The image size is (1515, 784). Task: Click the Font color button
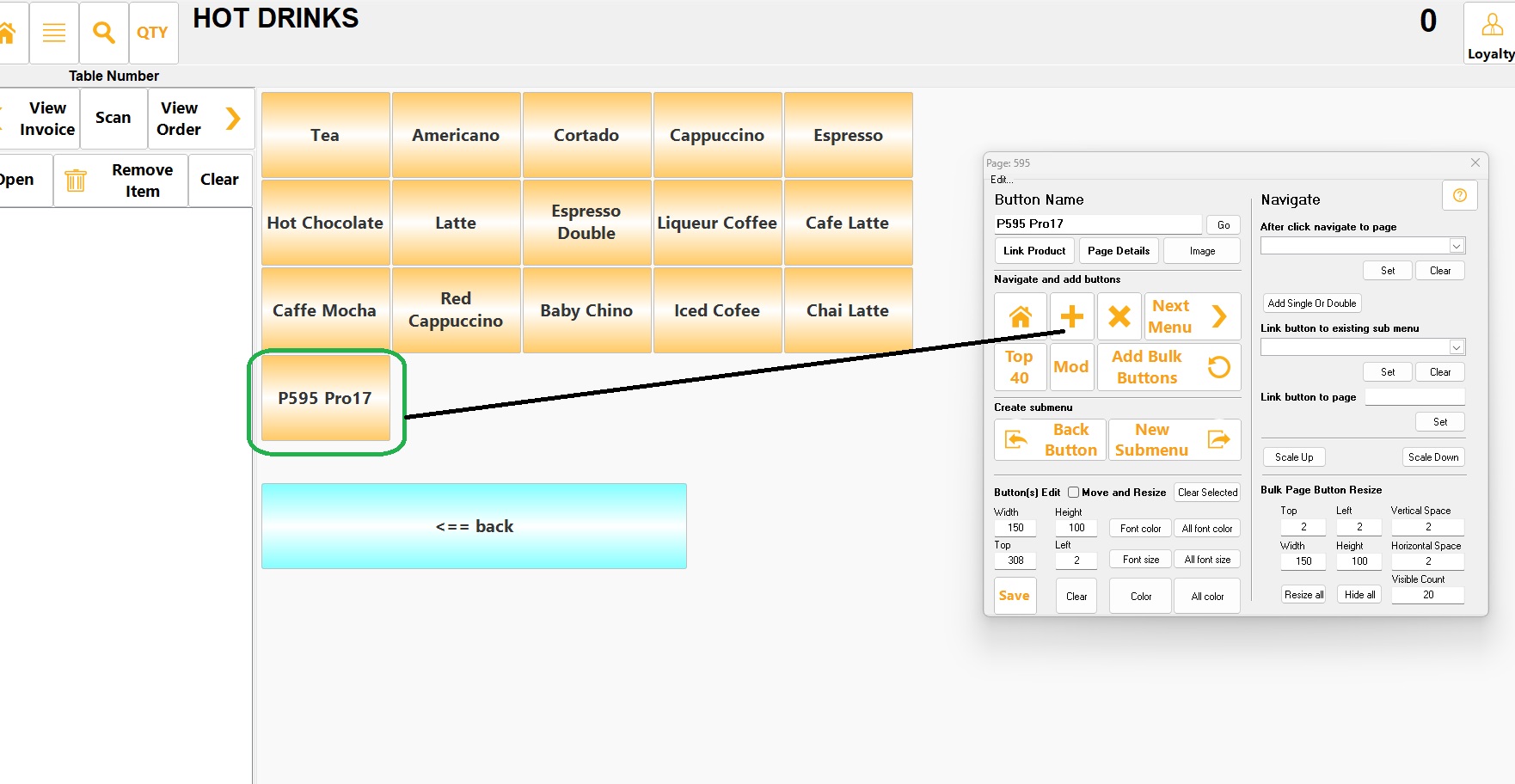coord(1140,529)
